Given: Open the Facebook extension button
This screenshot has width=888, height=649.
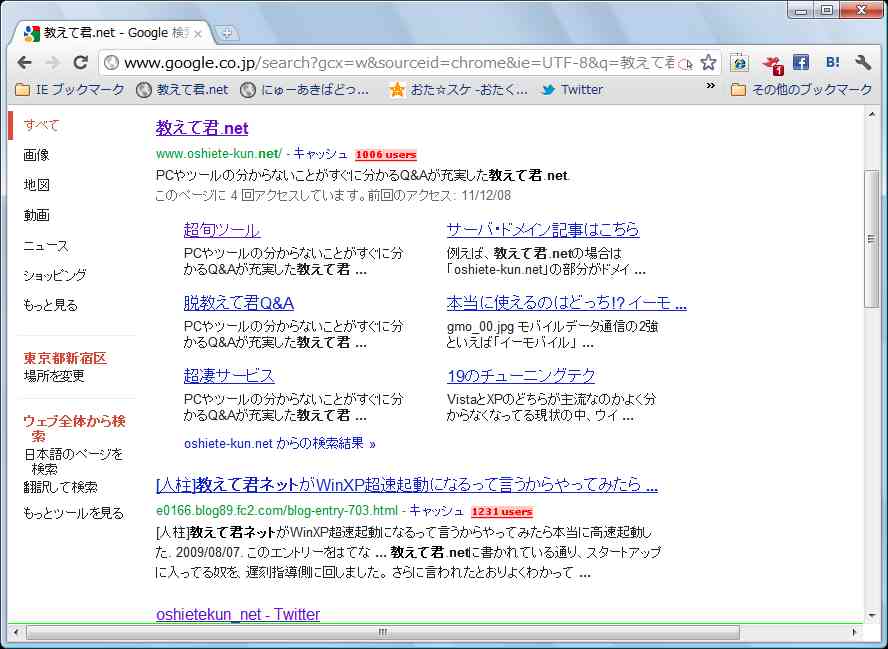Looking at the screenshot, I should (x=801, y=62).
